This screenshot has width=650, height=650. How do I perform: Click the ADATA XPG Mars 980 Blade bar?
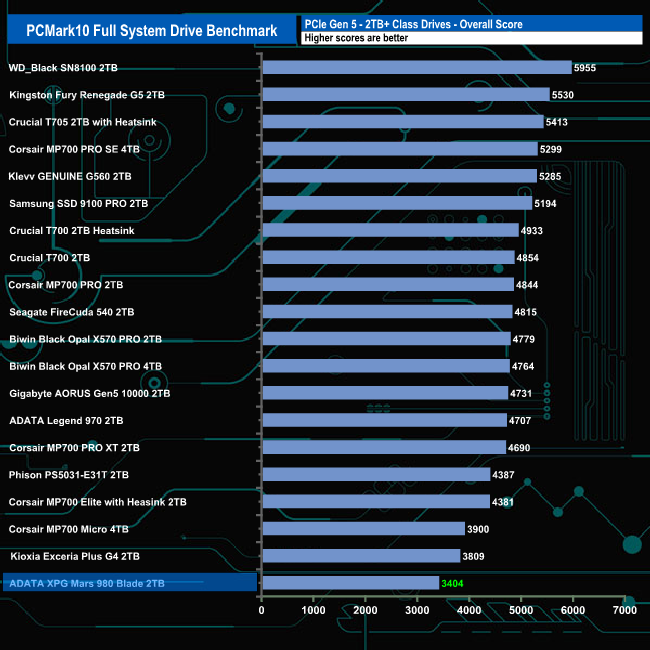pyautogui.click(x=351, y=583)
